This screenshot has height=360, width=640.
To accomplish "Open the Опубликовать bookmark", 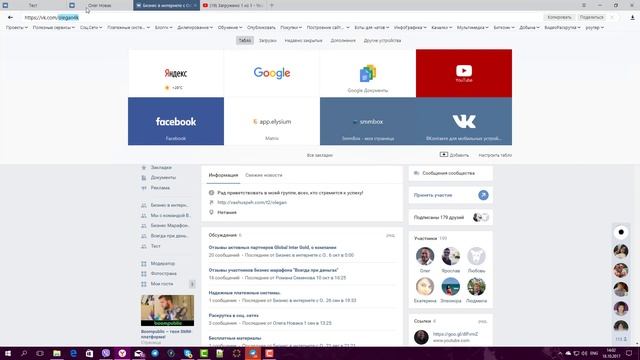I will pos(261,27).
